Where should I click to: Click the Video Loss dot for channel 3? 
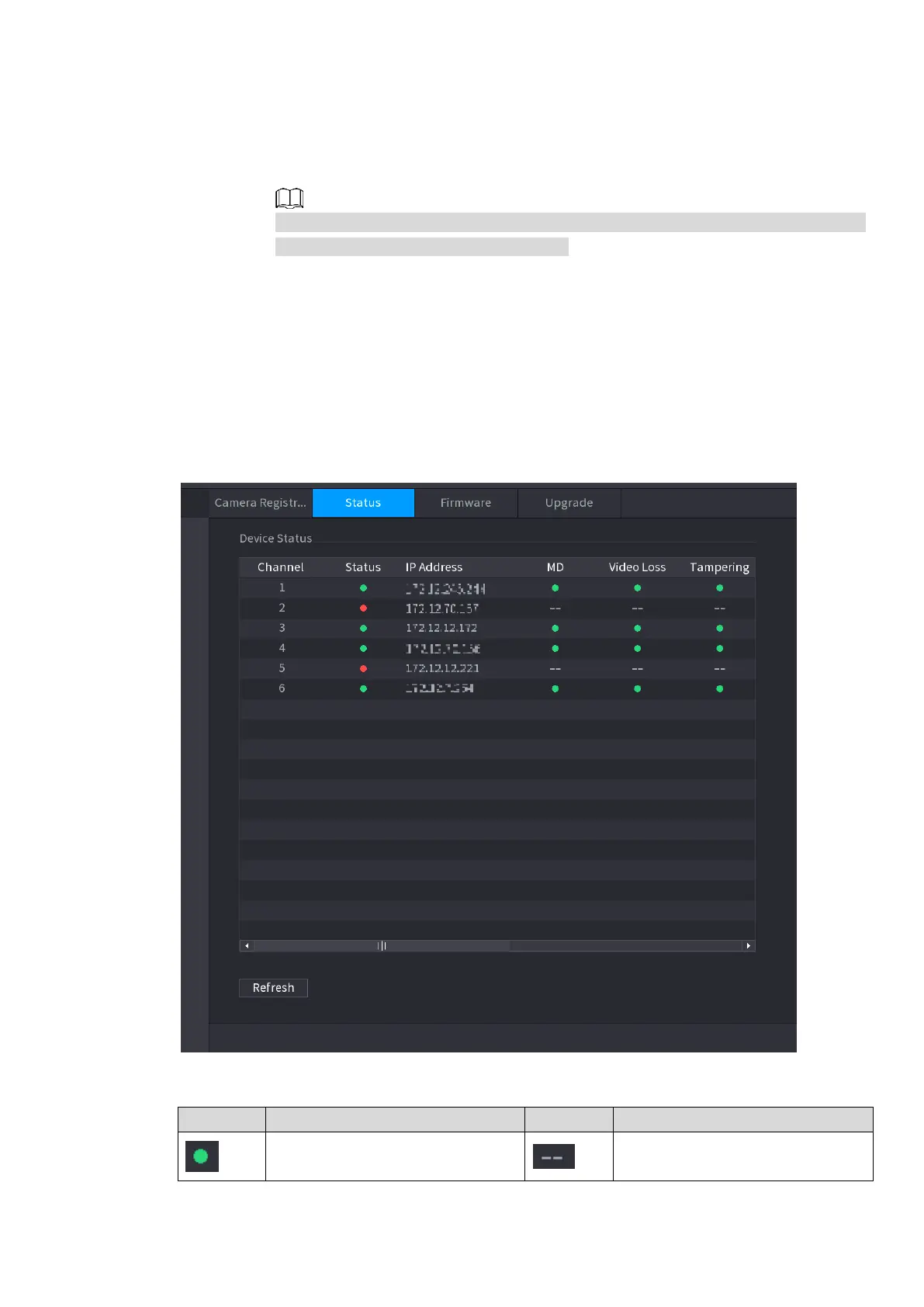[638, 629]
